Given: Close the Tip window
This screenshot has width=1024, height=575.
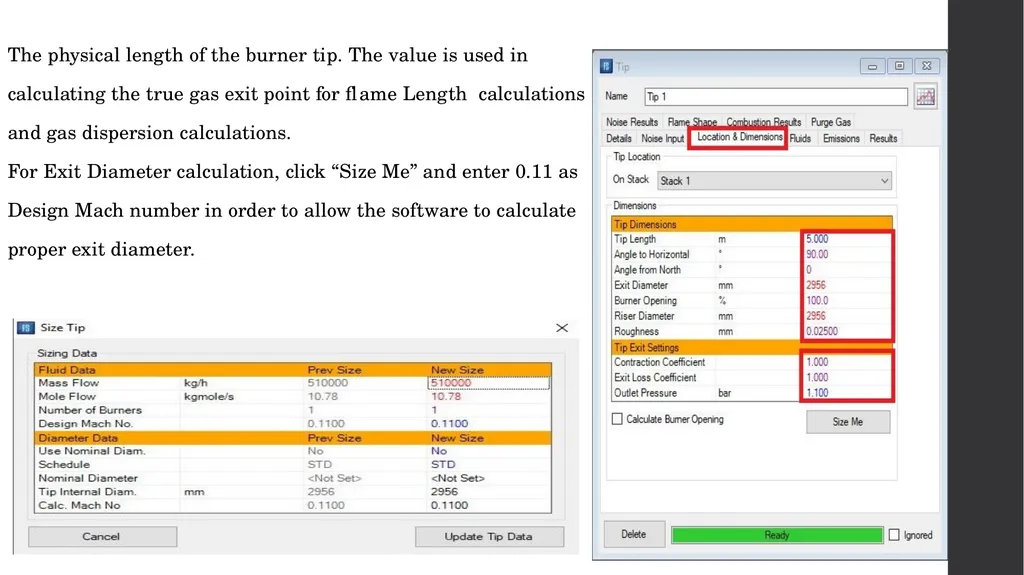Looking at the screenshot, I should [927, 66].
